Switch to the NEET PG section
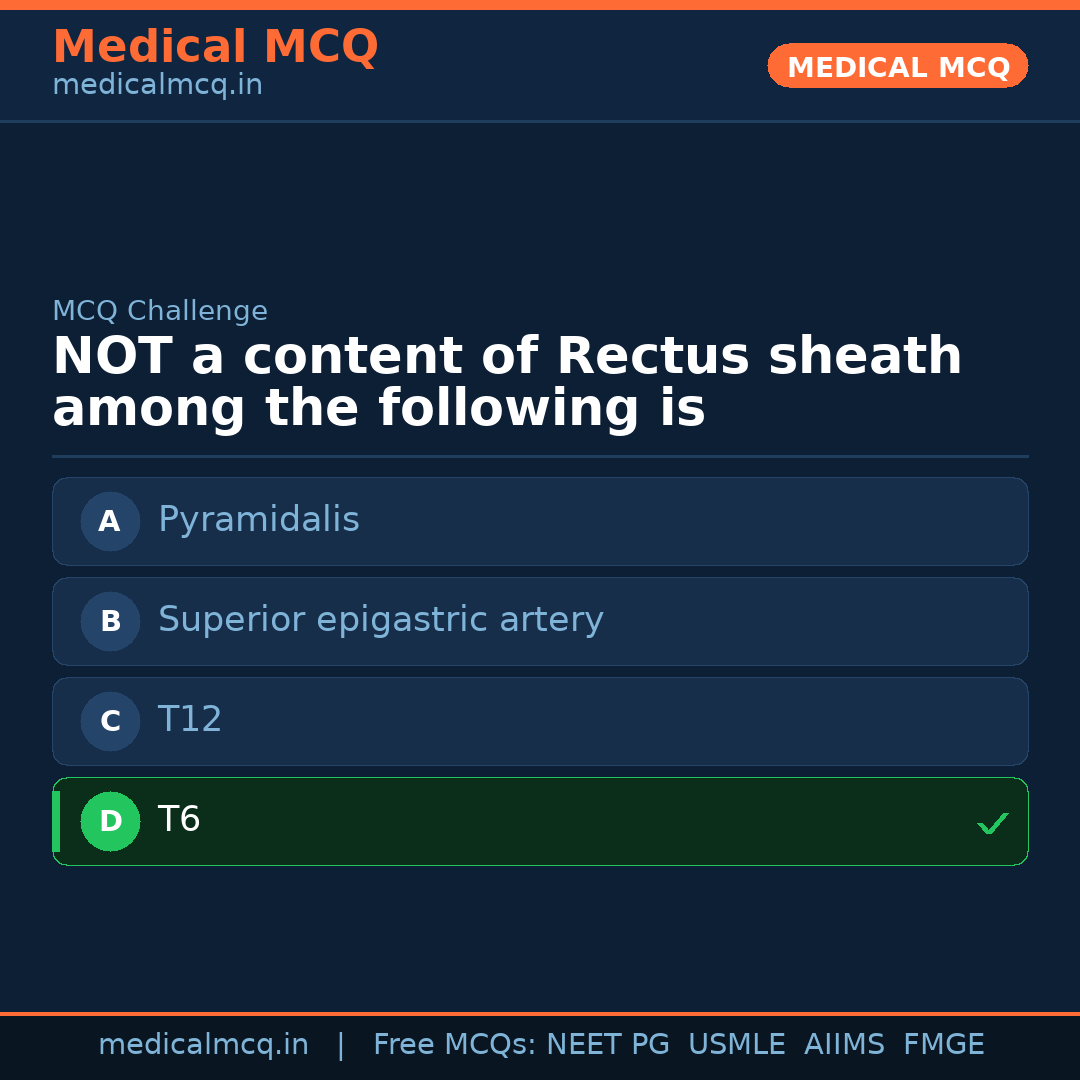The width and height of the screenshot is (1080, 1080). click(x=607, y=1043)
